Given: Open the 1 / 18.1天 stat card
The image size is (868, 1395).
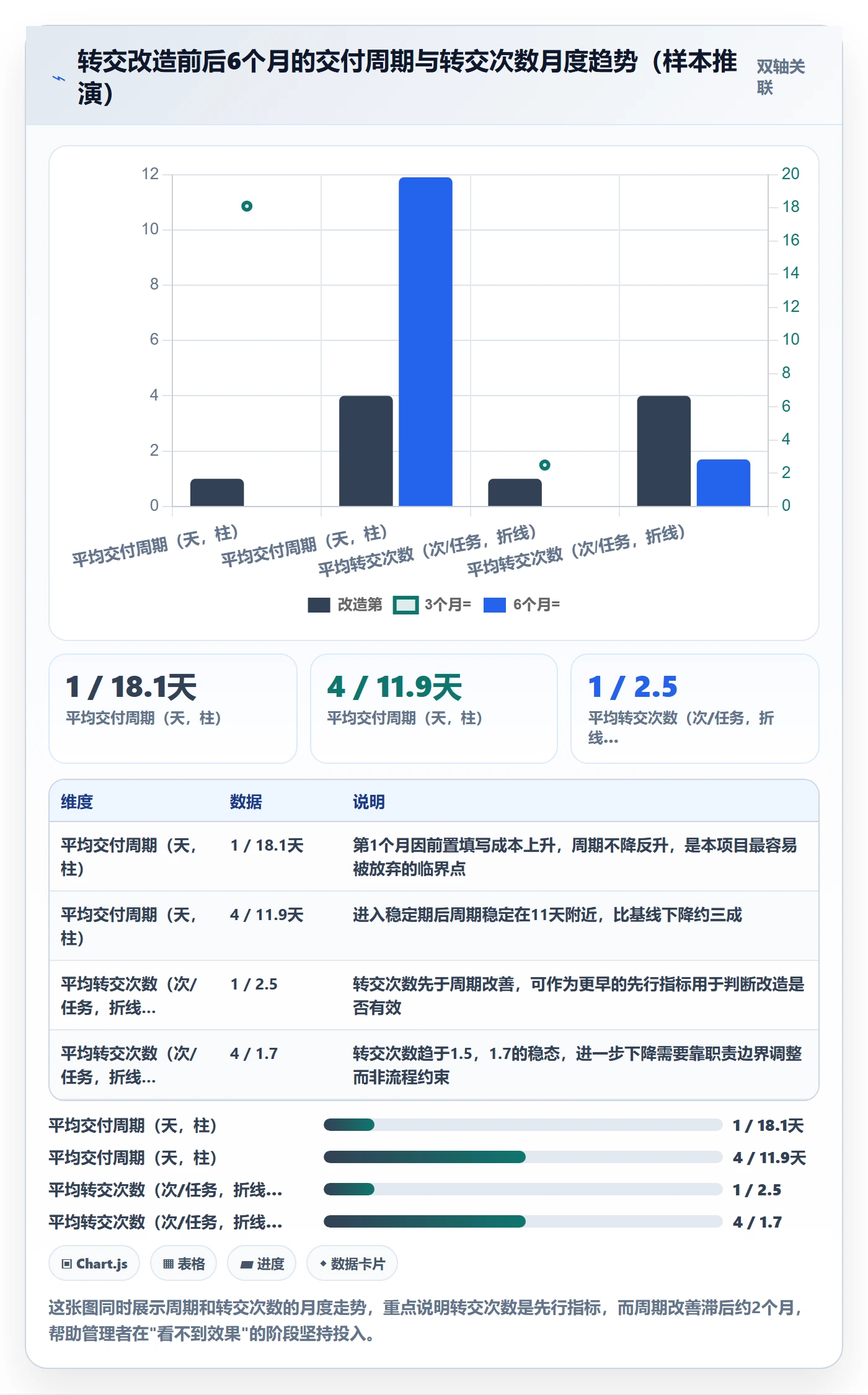Looking at the screenshot, I should pos(173,709).
